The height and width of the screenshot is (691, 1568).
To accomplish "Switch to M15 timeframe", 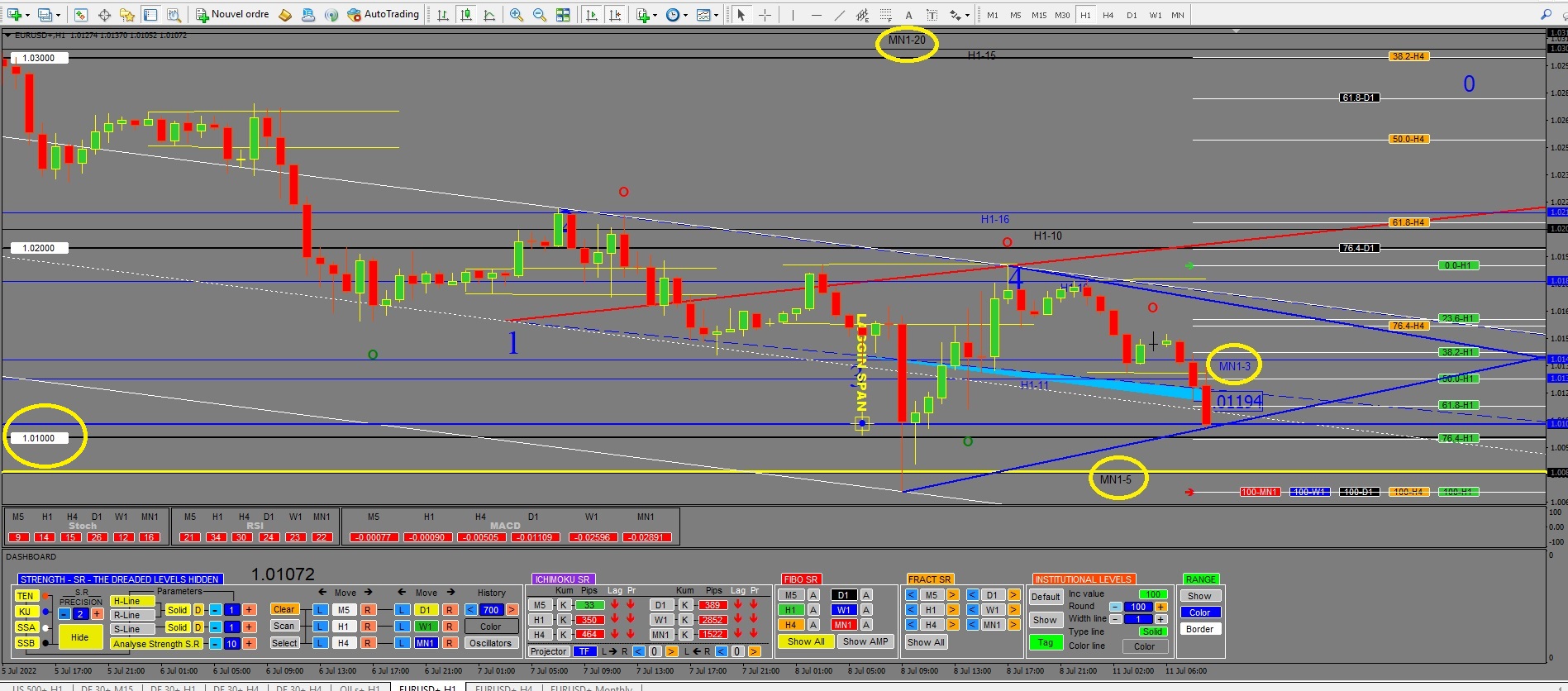I will click(1039, 15).
